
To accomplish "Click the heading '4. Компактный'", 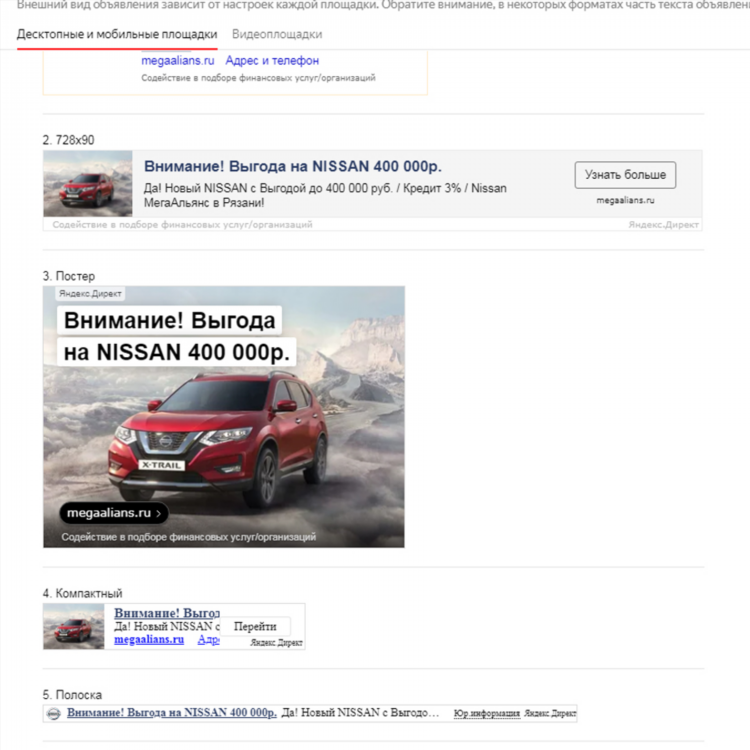I will click(82, 594).
